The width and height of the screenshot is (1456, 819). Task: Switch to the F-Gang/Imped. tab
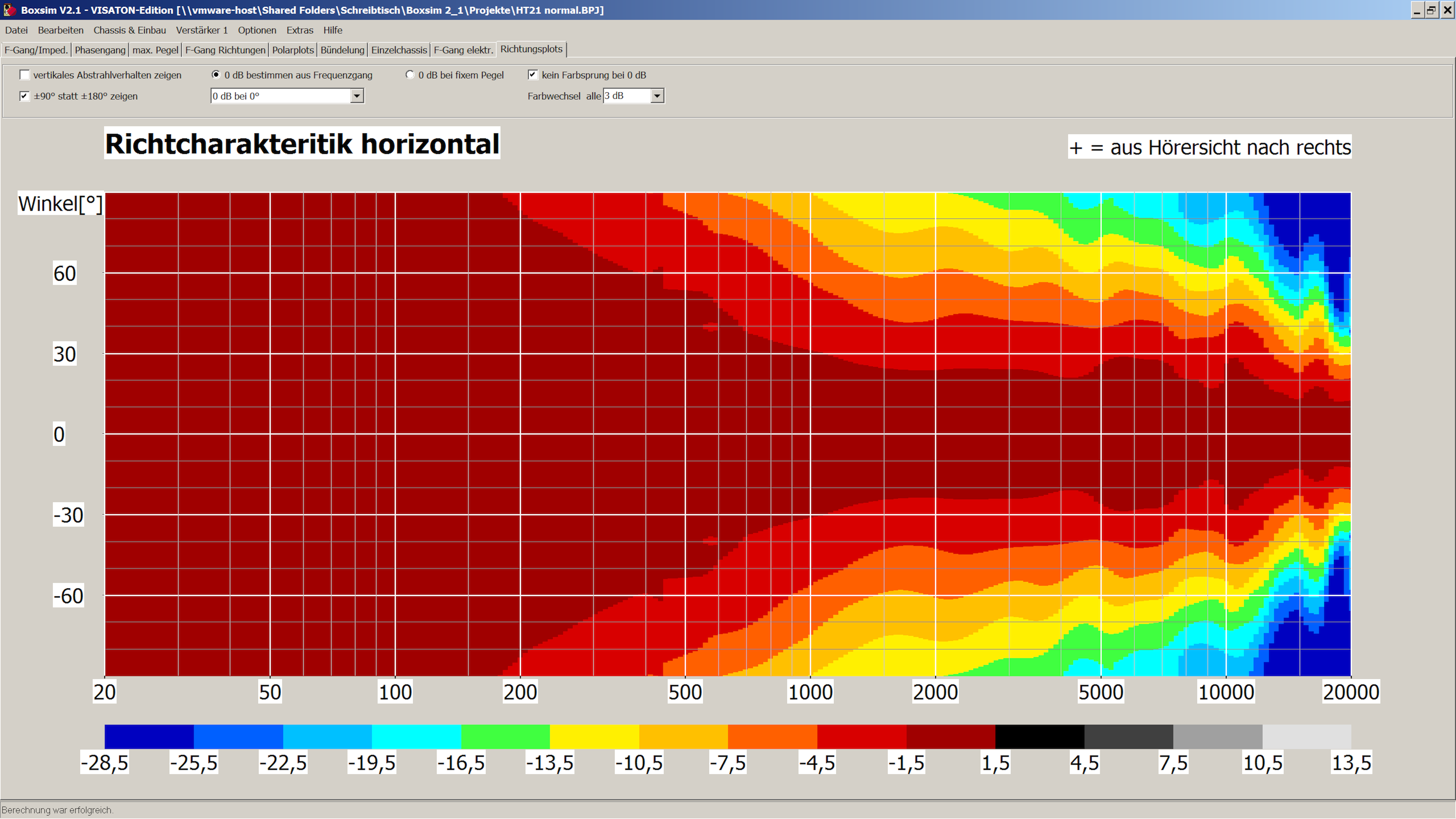click(x=36, y=50)
